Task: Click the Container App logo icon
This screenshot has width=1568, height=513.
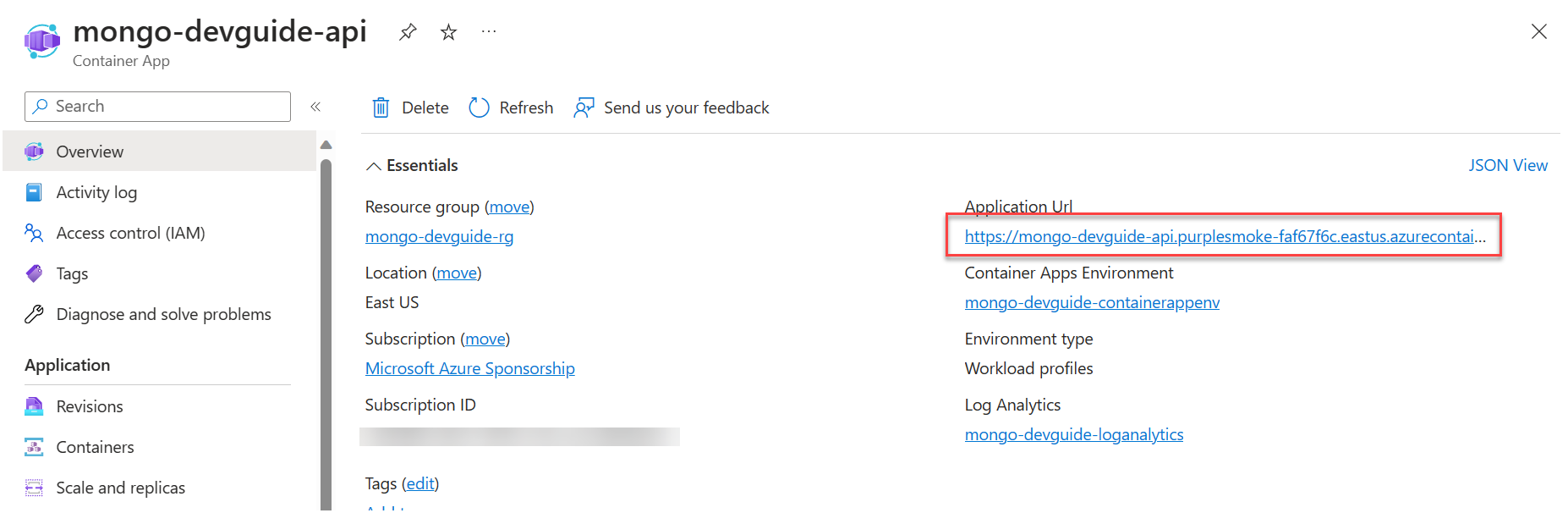Action: (42, 41)
